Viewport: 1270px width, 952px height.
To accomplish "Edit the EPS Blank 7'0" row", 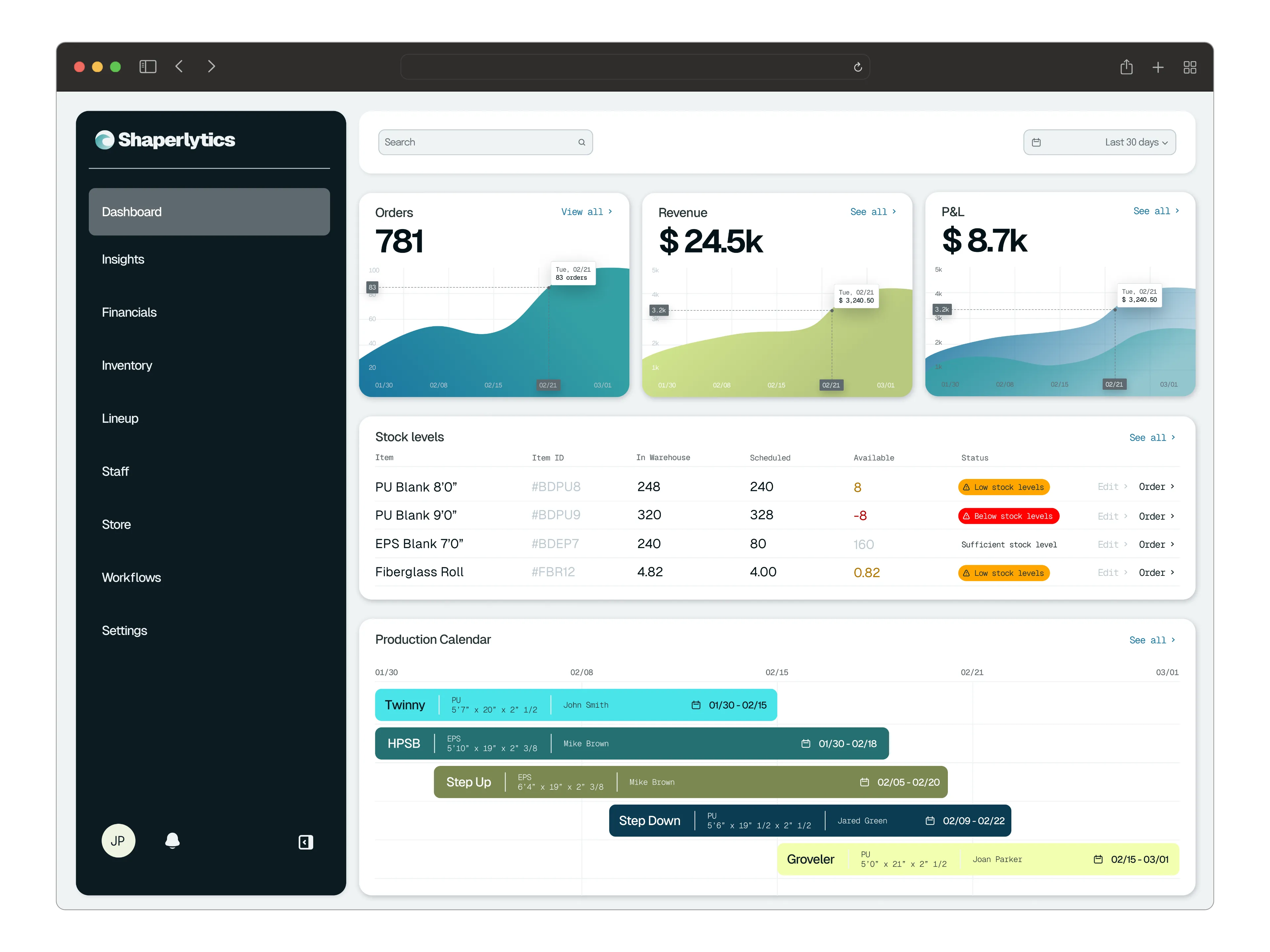I will pos(1112,544).
